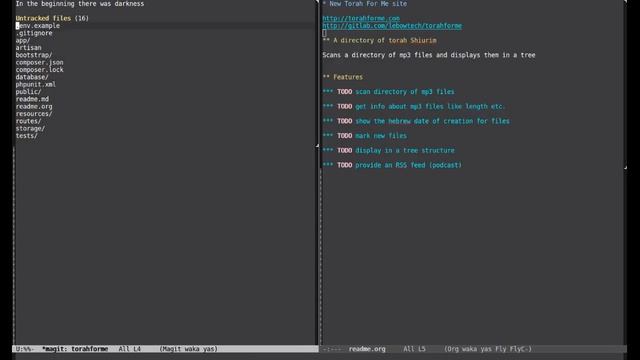
Task: Open the torahforme.com link
Action: click(361, 18)
